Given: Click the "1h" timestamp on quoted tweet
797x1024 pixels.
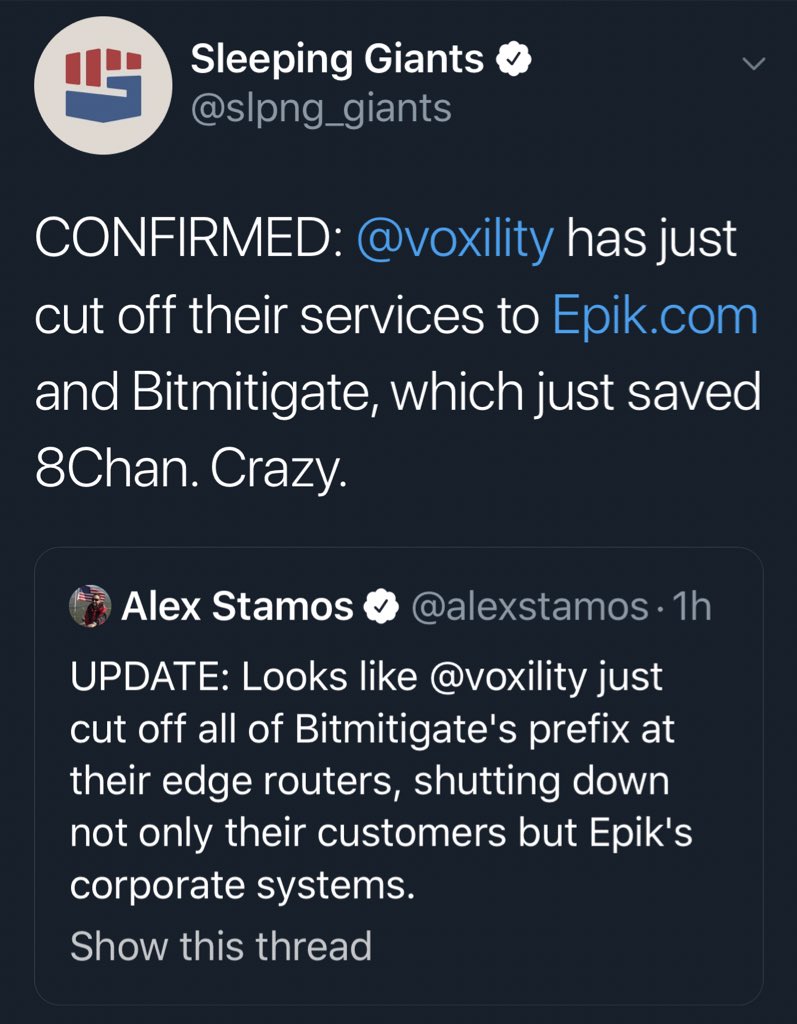Looking at the screenshot, I should pyautogui.click(x=693, y=607).
